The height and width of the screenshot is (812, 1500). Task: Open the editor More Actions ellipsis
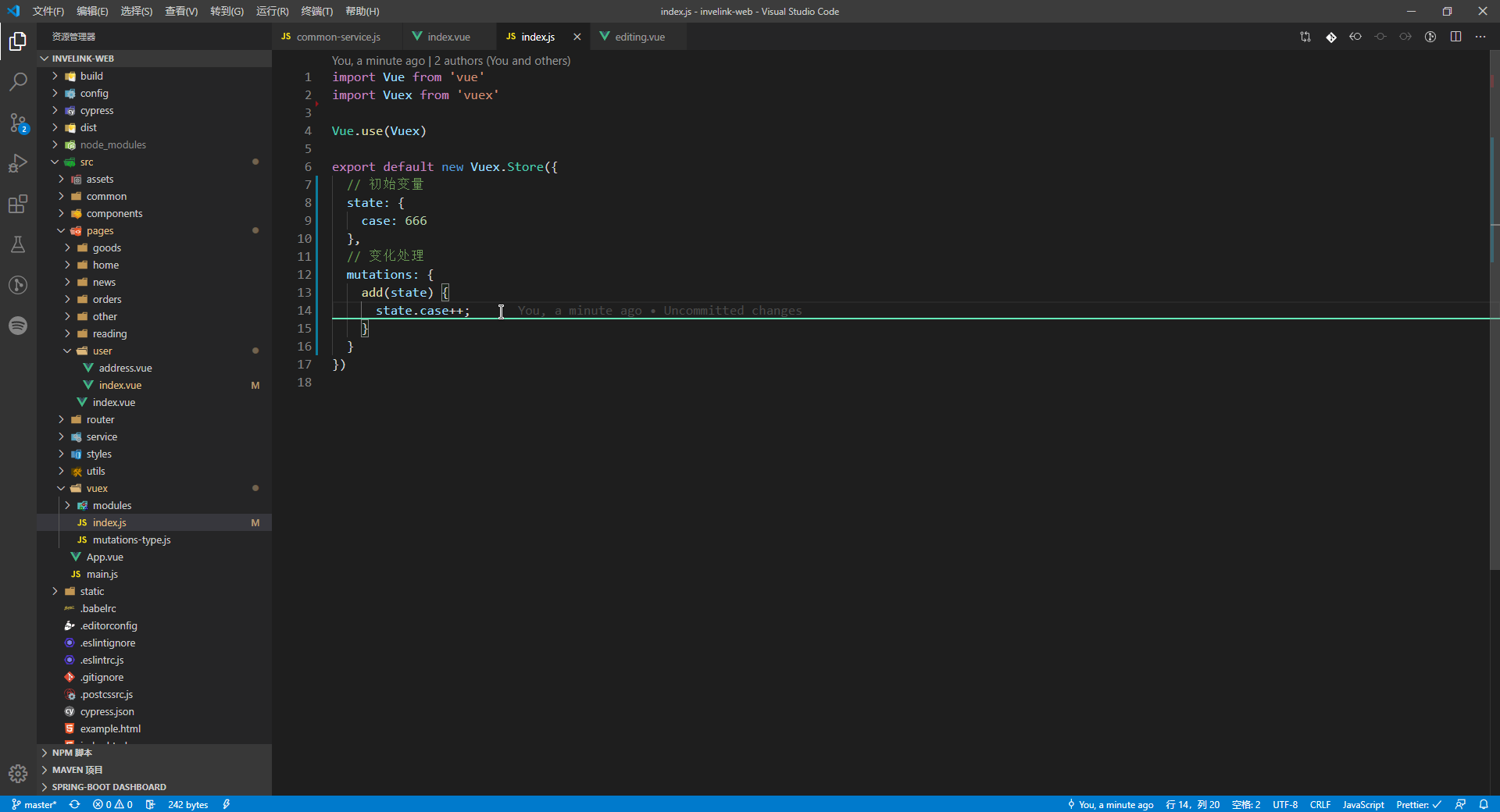point(1480,37)
